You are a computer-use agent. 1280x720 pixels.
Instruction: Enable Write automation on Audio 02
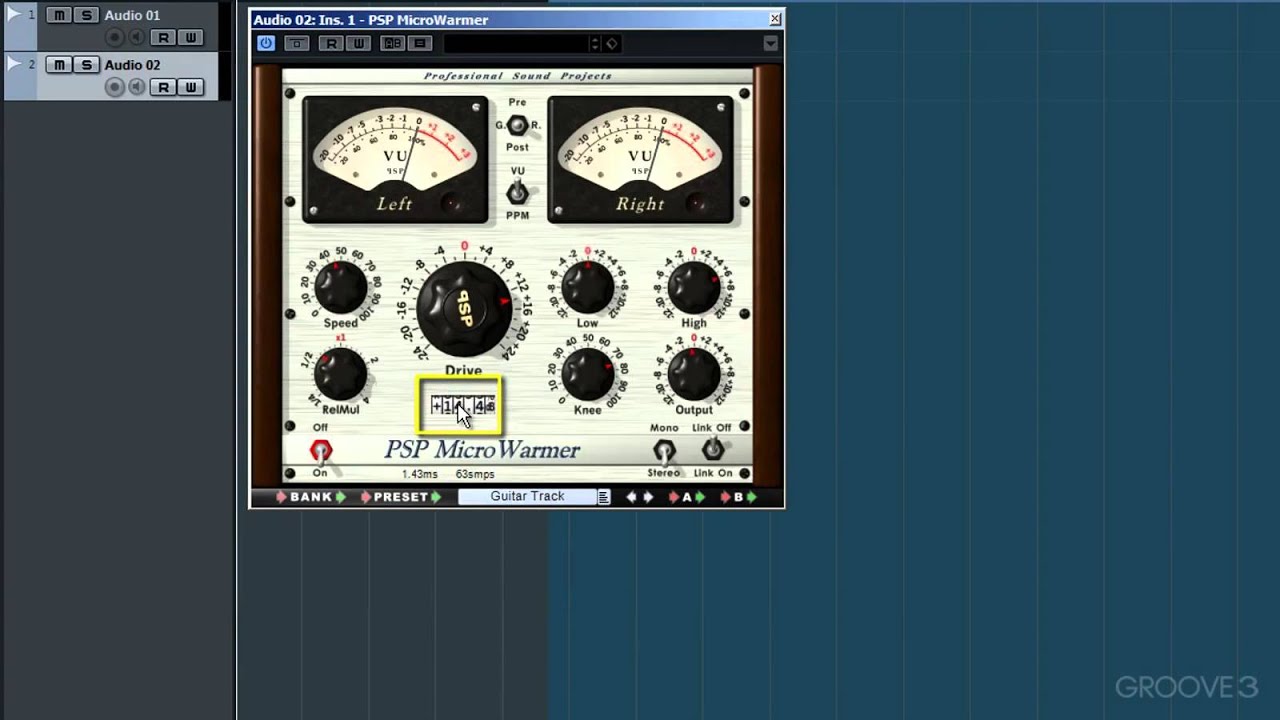coord(190,87)
